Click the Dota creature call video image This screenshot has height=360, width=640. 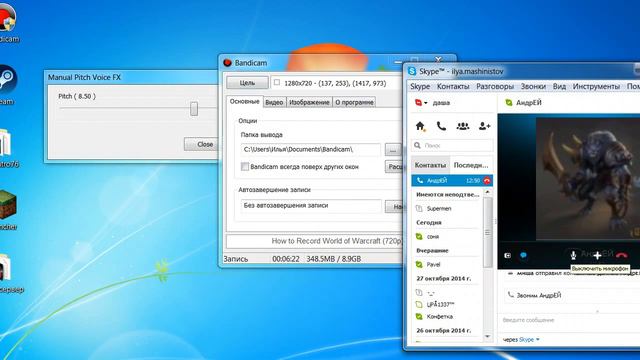click(x=588, y=179)
